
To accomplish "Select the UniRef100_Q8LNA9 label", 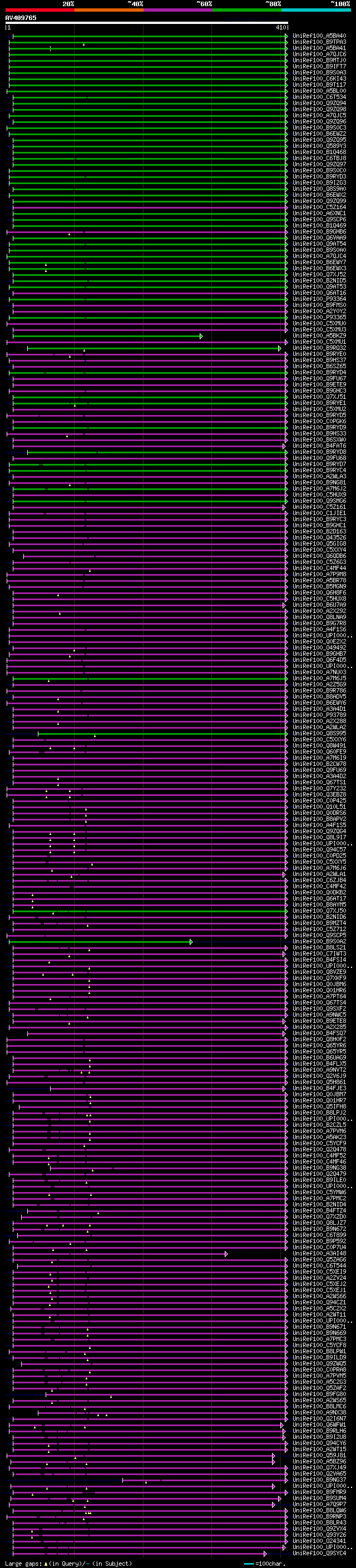I will [x=319, y=617].
